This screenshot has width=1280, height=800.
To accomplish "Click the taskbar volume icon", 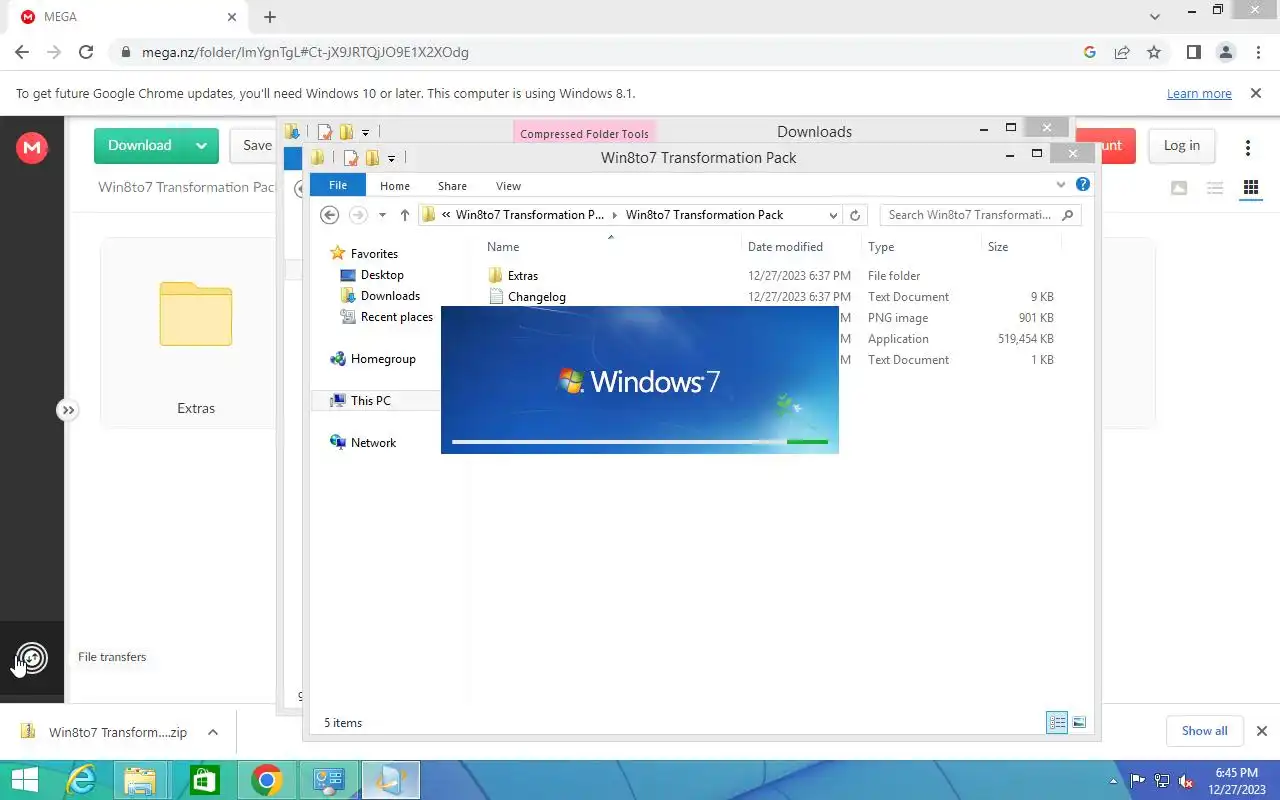I will tap(1186, 781).
